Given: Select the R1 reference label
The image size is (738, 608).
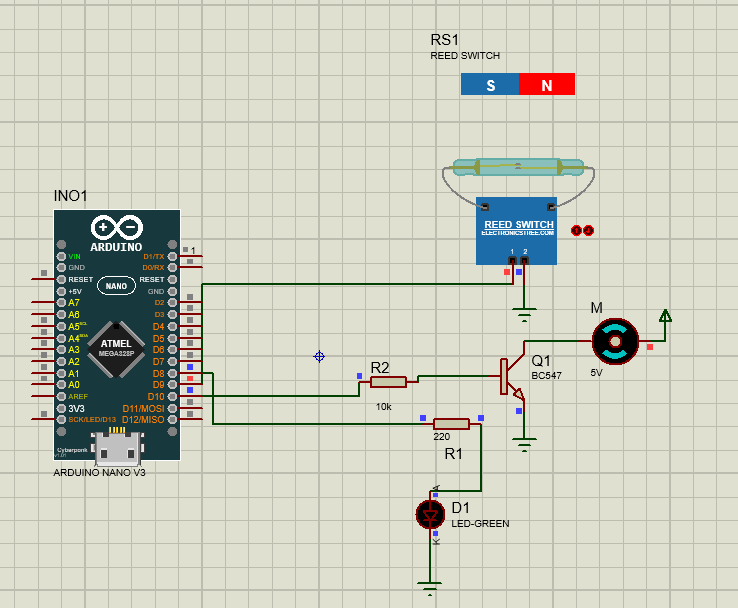Looking at the screenshot, I should pyautogui.click(x=454, y=454).
